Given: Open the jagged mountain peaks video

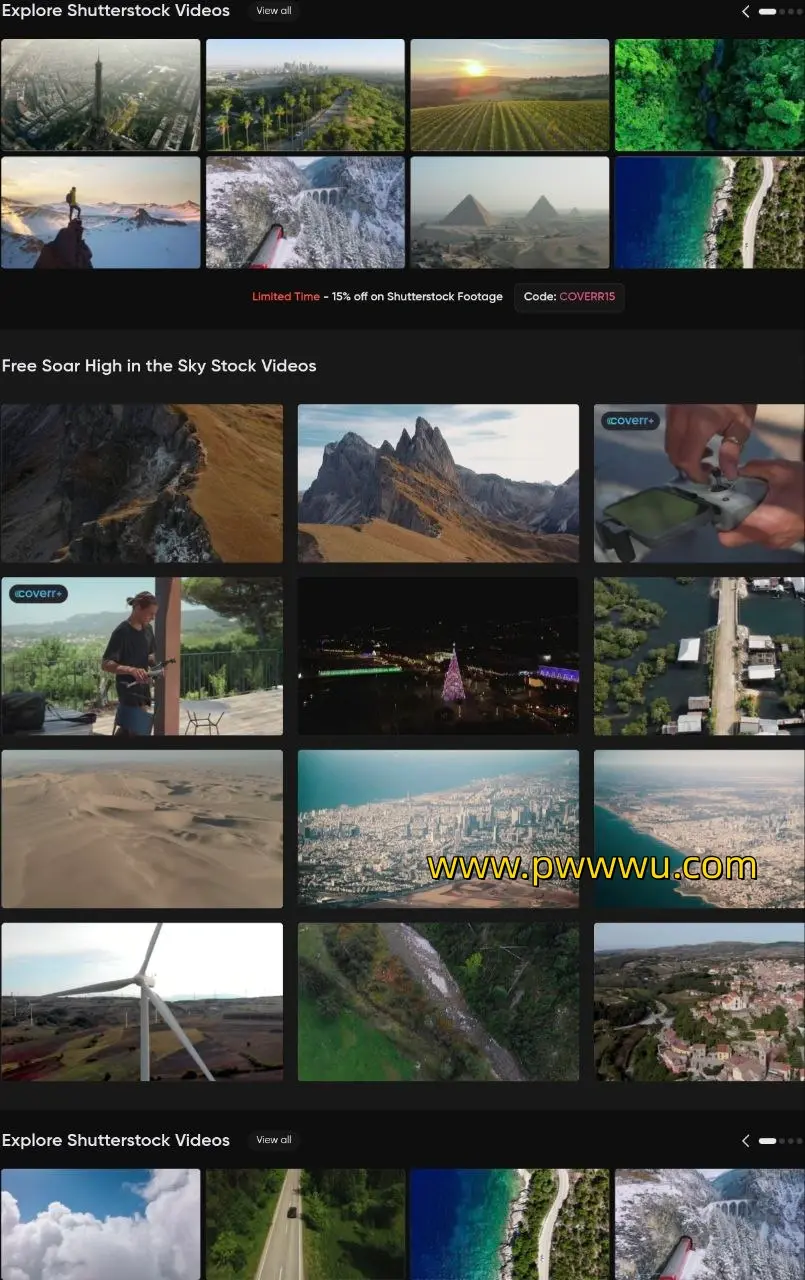Looking at the screenshot, I should point(438,483).
